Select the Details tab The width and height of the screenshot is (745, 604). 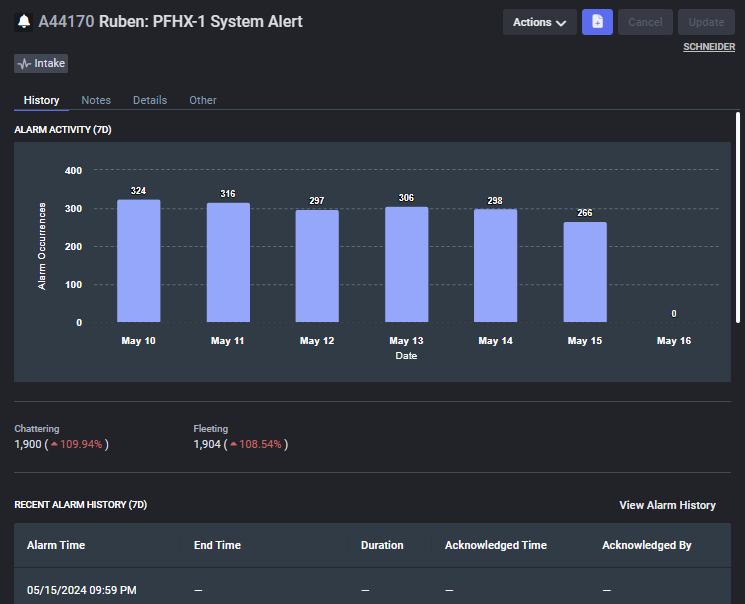pyautogui.click(x=150, y=100)
